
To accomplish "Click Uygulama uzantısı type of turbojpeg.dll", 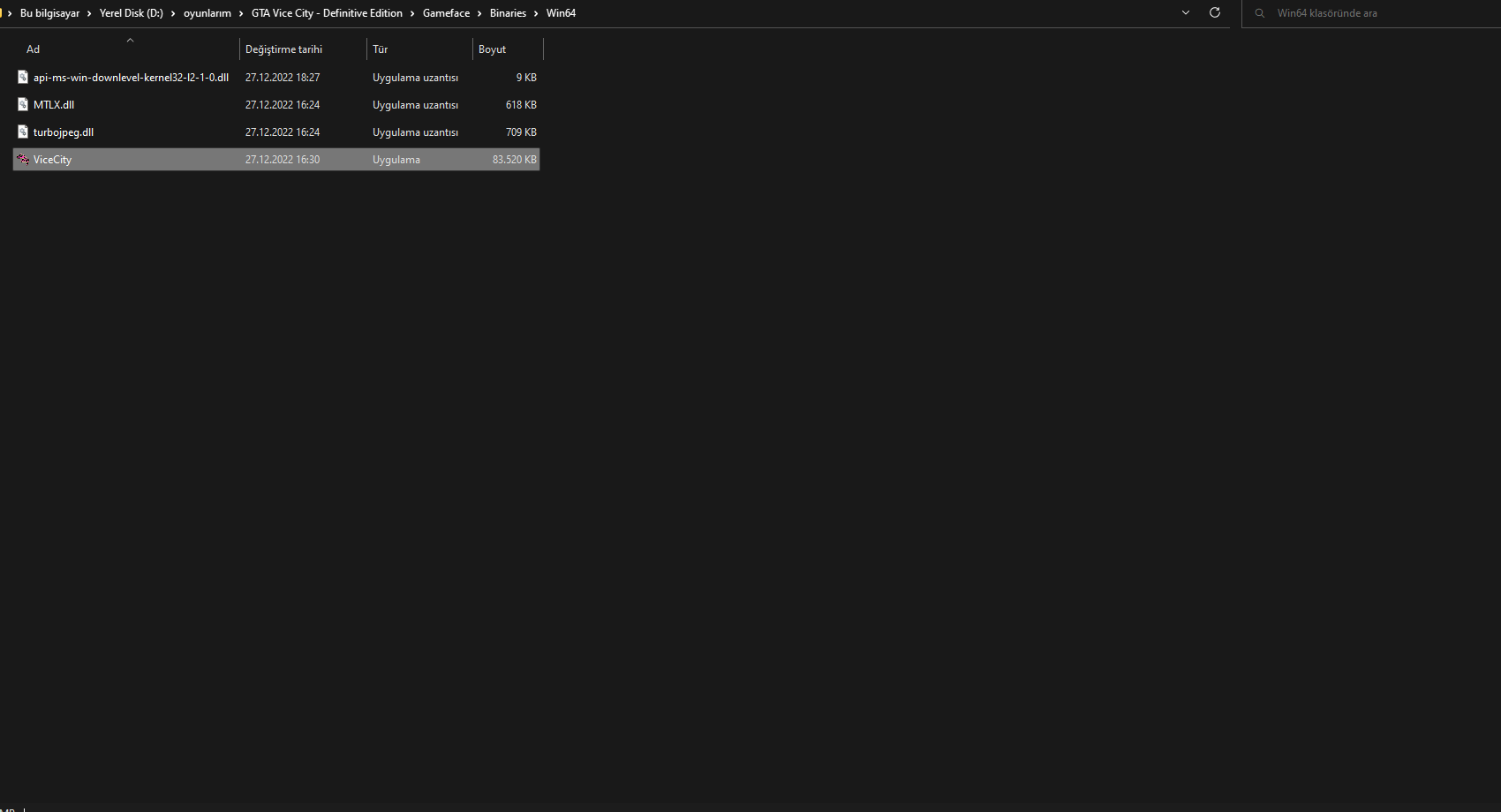I will 415,132.
